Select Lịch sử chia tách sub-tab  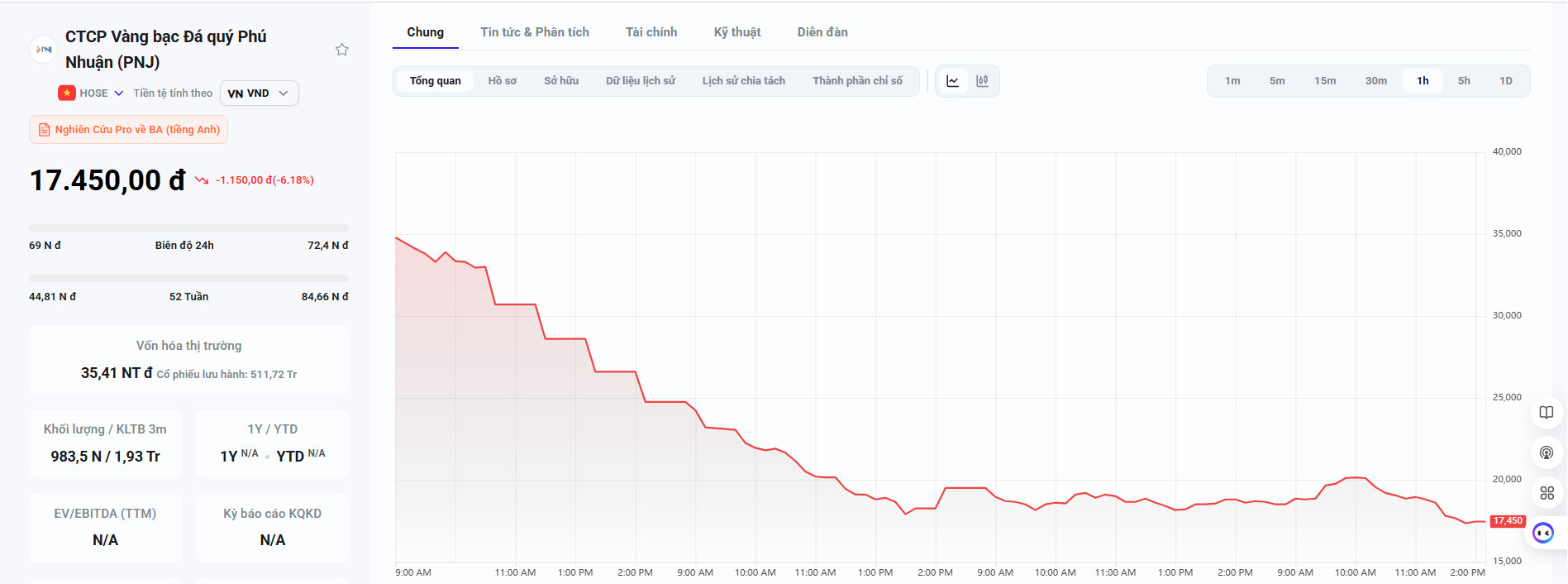coord(744,81)
